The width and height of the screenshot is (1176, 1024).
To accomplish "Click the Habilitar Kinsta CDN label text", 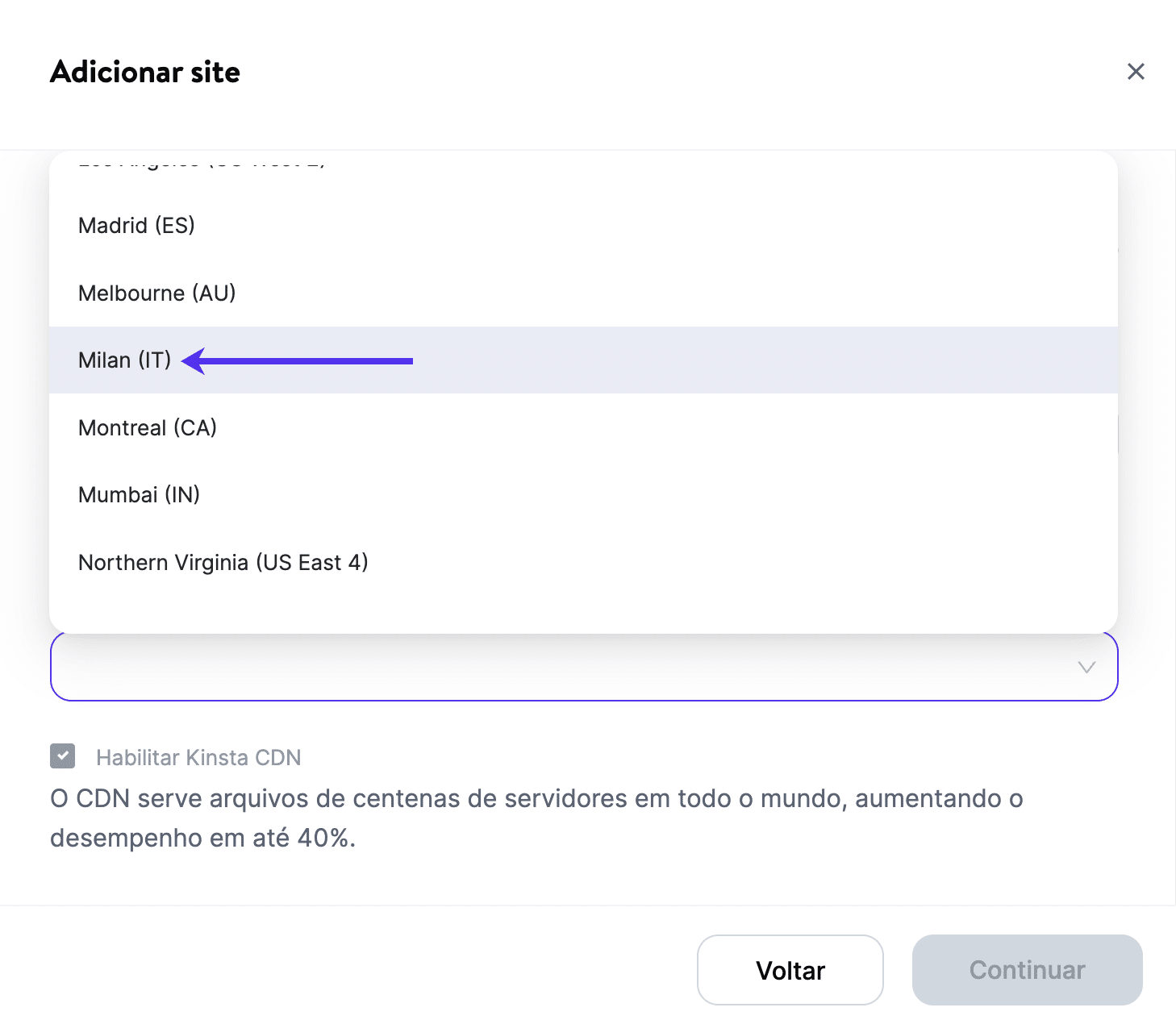I will (198, 757).
